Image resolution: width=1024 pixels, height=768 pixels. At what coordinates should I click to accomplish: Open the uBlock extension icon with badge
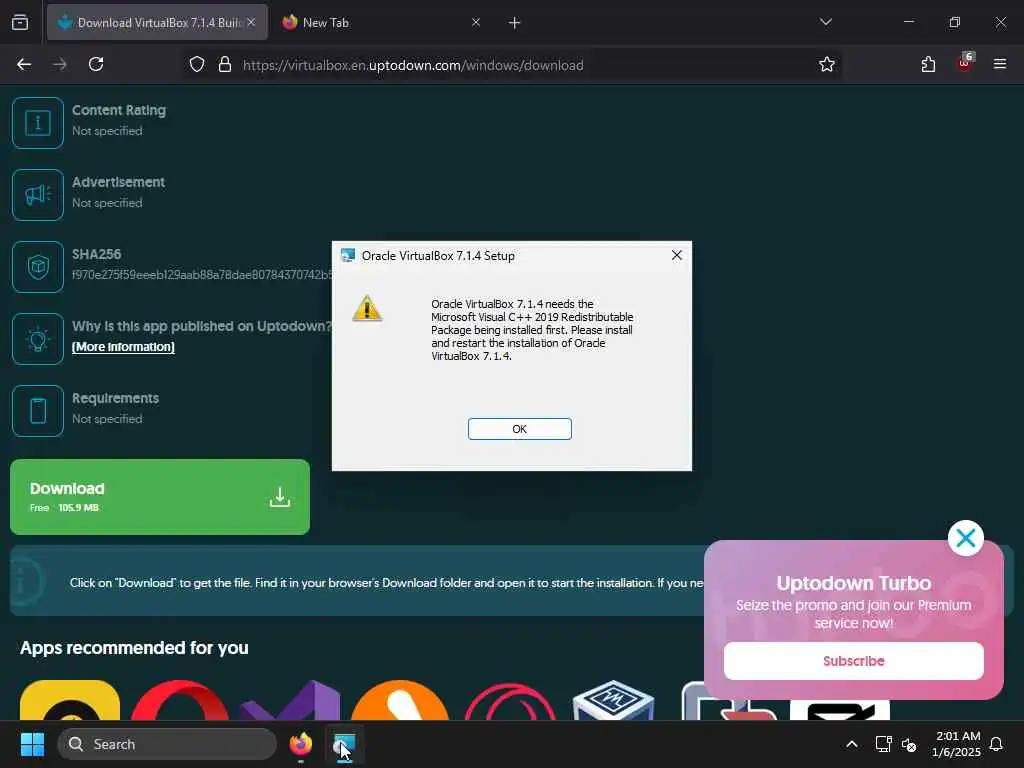(965, 63)
